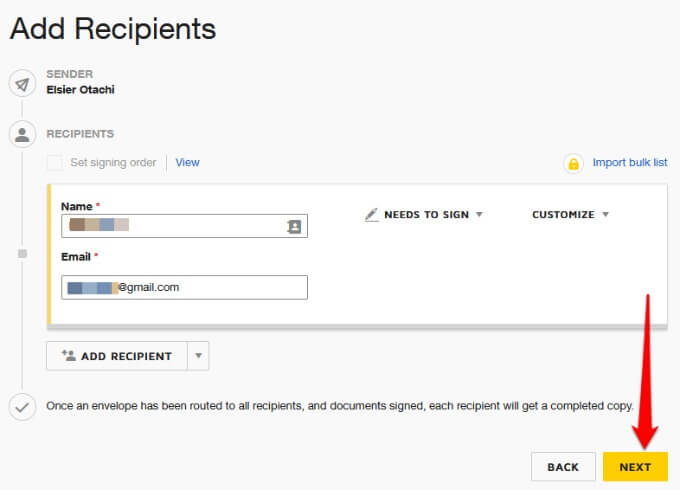Image resolution: width=680 pixels, height=490 pixels.
Task: Open the View signing order link
Action: pos(187,163)
